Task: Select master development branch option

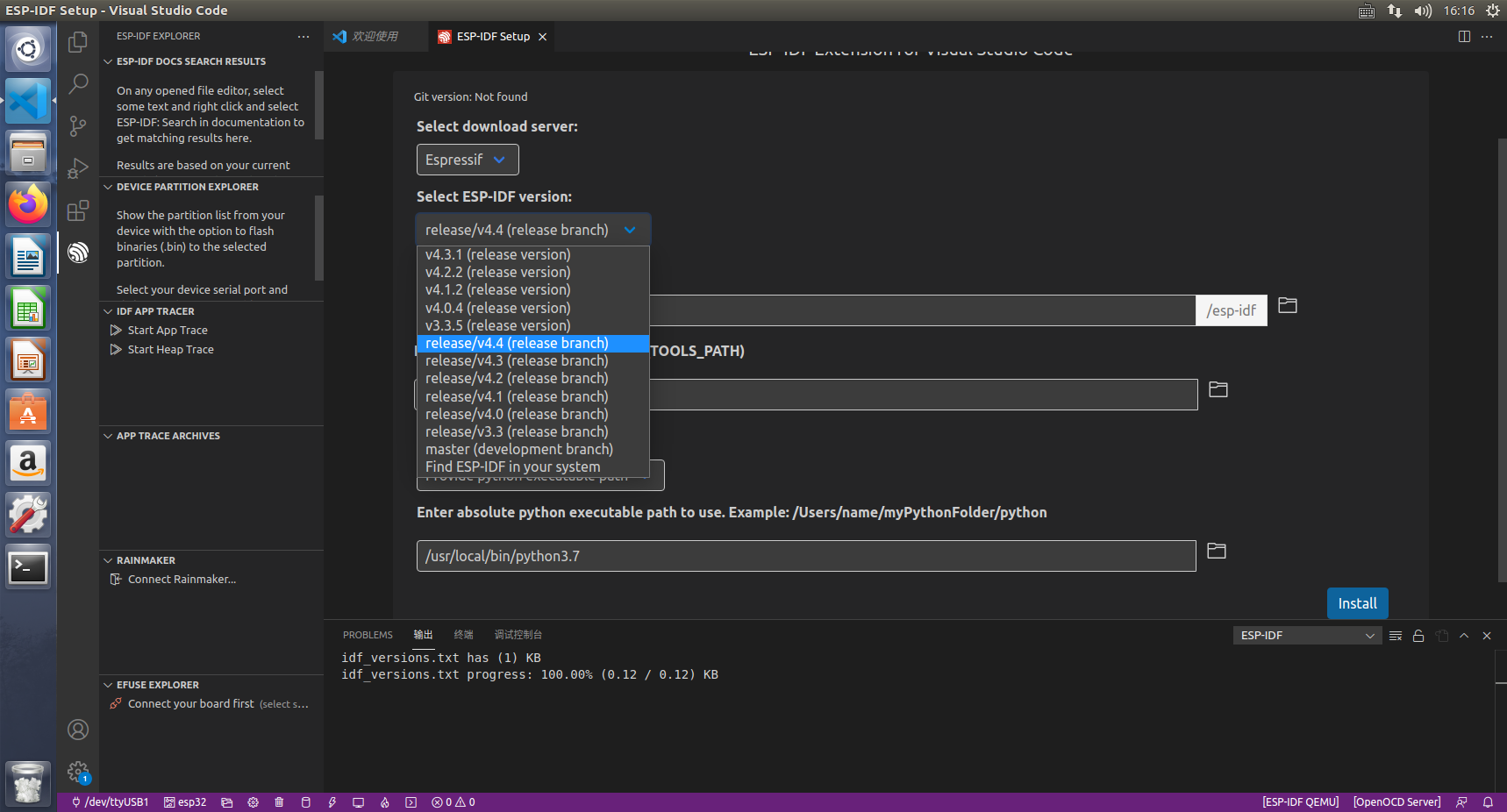Action: click(532, 449)
